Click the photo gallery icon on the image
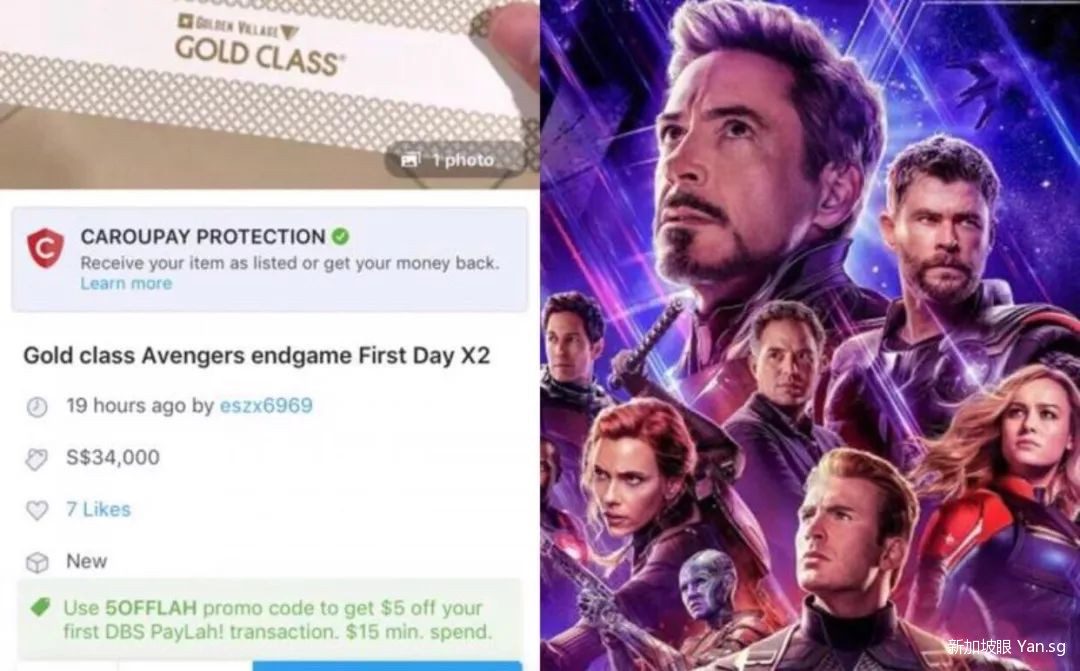 click(x=411, y=160)
